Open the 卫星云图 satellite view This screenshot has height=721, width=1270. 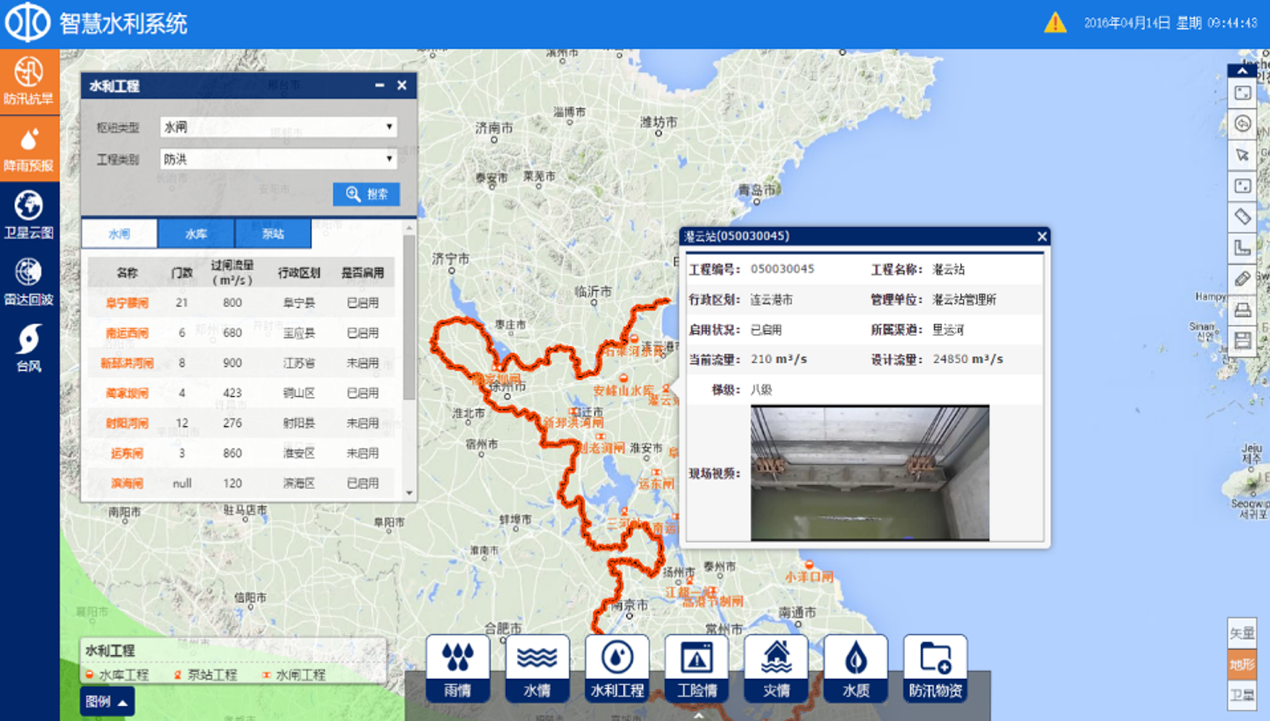(29, 215)
